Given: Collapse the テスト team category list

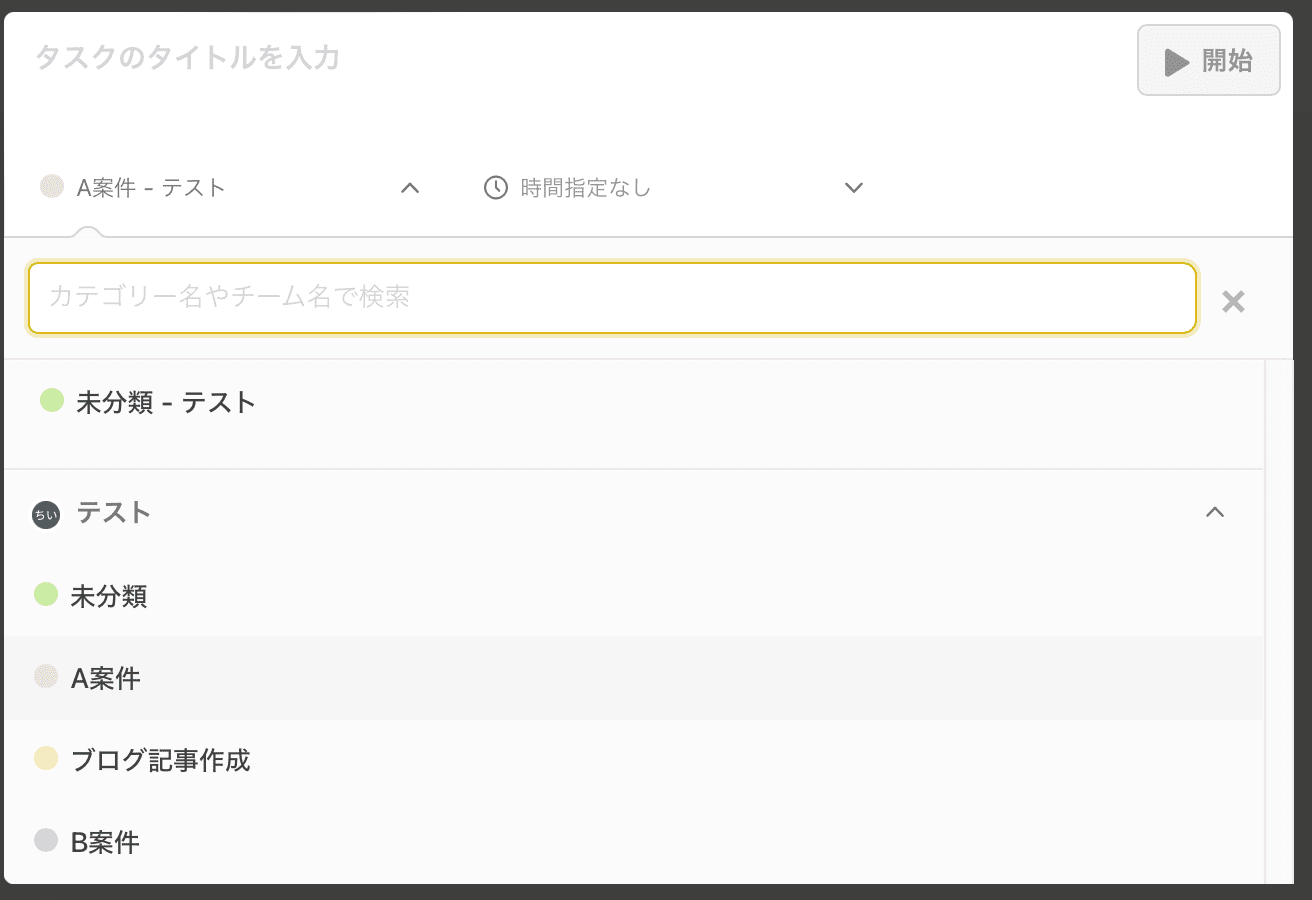Looking at the screenshot, I should [1215, 513].
